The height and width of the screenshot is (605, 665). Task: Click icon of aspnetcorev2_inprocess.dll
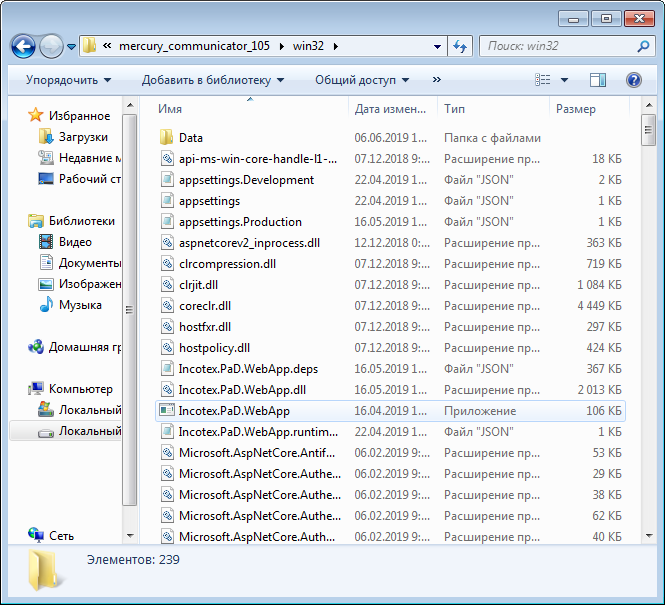(167, 243)
